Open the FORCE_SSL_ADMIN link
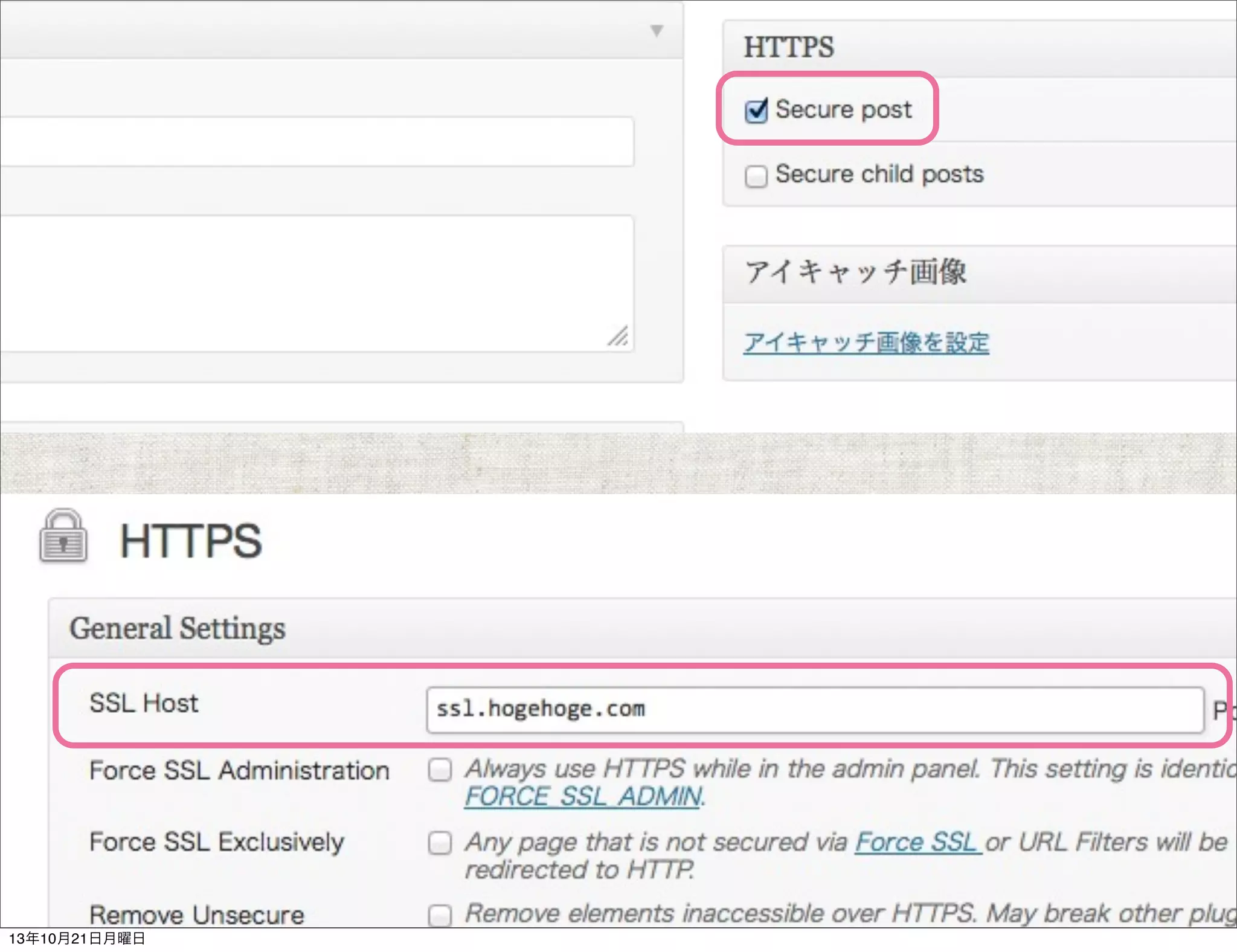The image size is (1237, 952). 583,797
